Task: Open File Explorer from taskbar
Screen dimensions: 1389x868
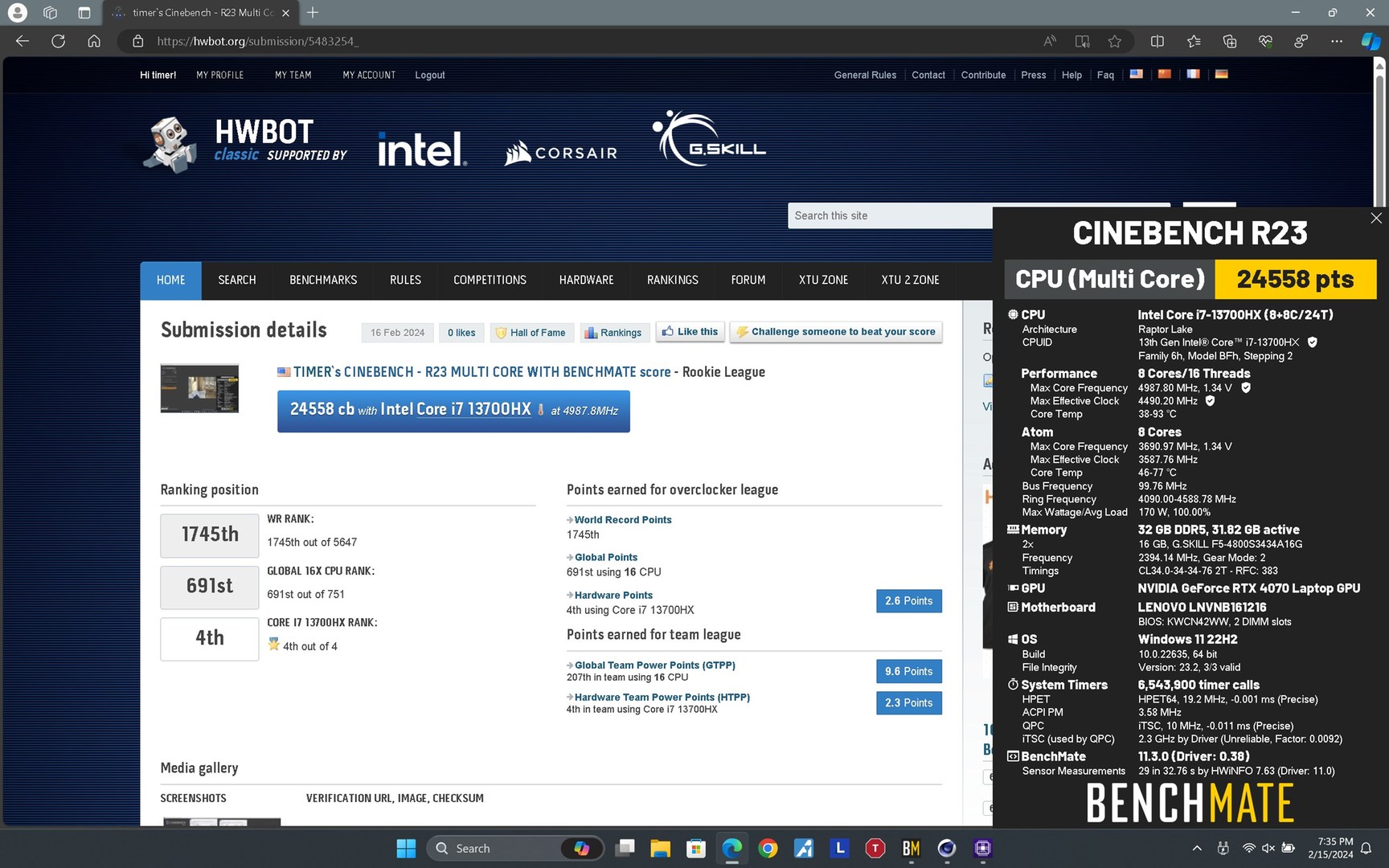Action: [660, 848]
